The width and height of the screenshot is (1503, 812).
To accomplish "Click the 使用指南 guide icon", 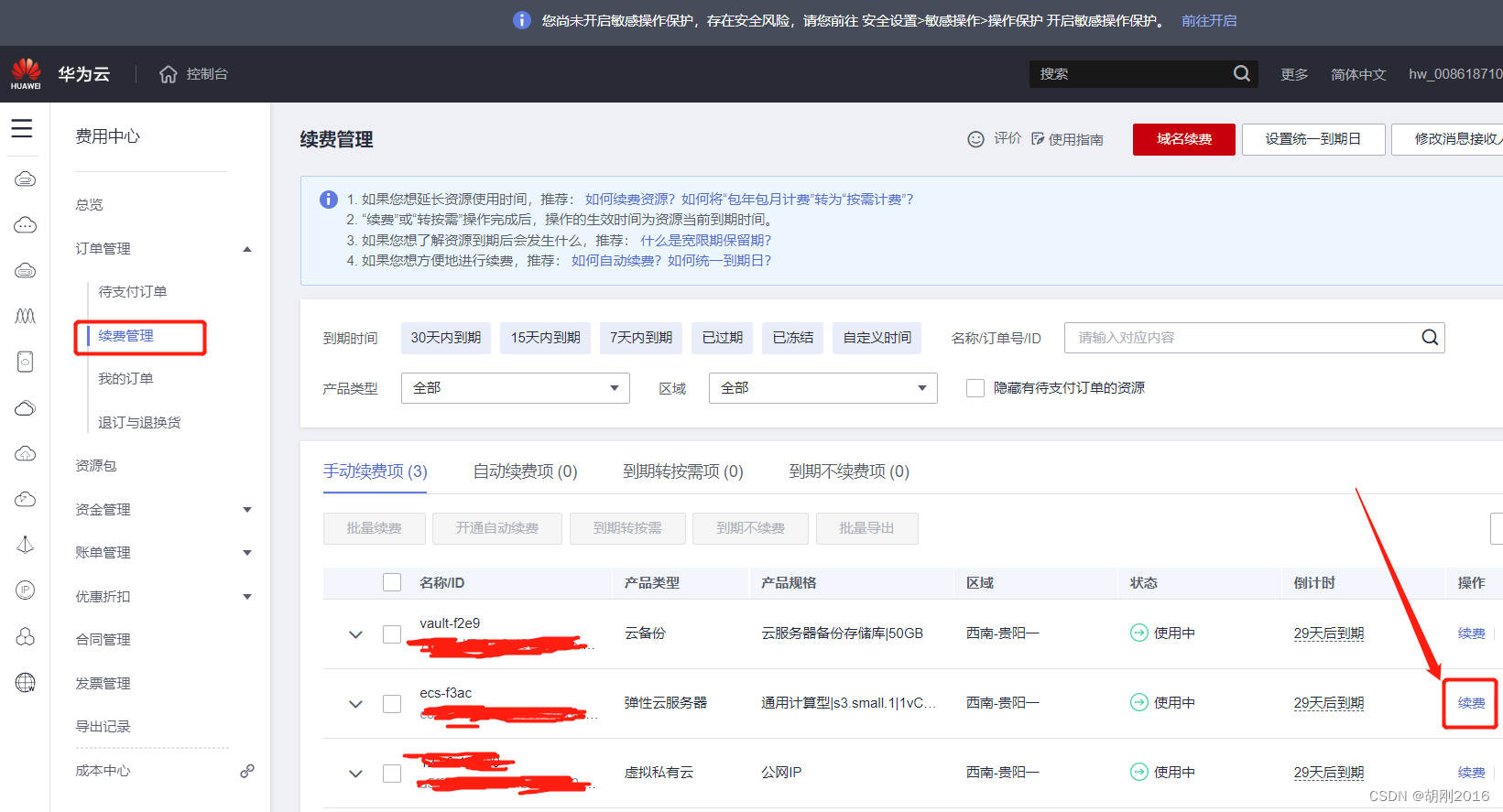I will tap(1038, 139).
